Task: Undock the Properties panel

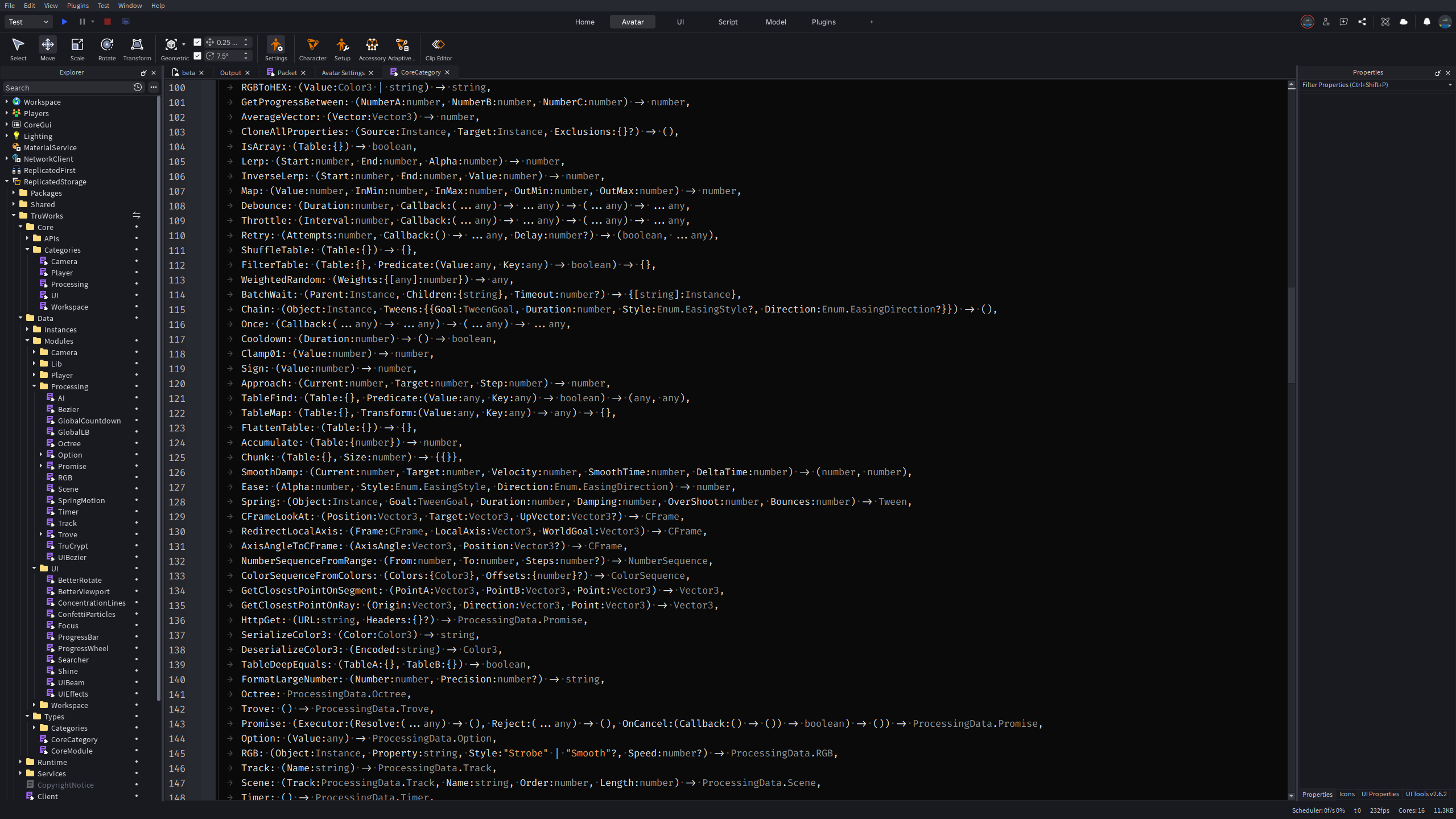Action: pyautogui.click(x=1438, y=73)
